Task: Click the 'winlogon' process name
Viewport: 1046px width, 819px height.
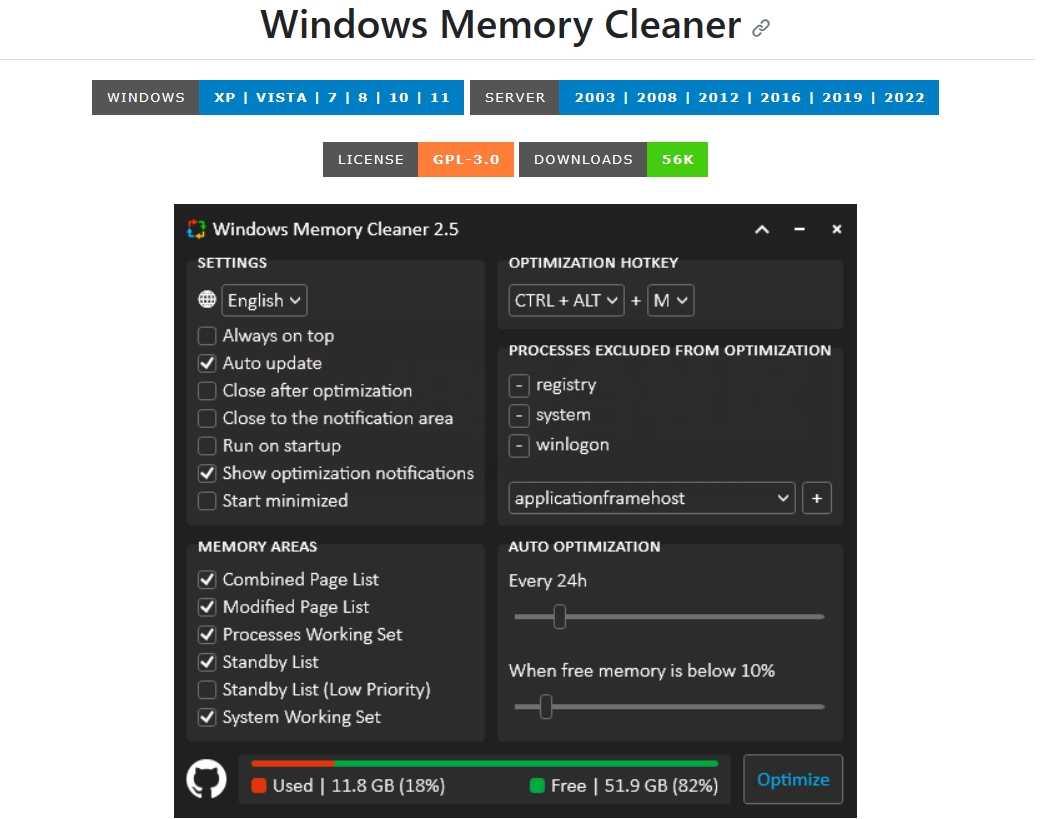Action: [572, 445]
